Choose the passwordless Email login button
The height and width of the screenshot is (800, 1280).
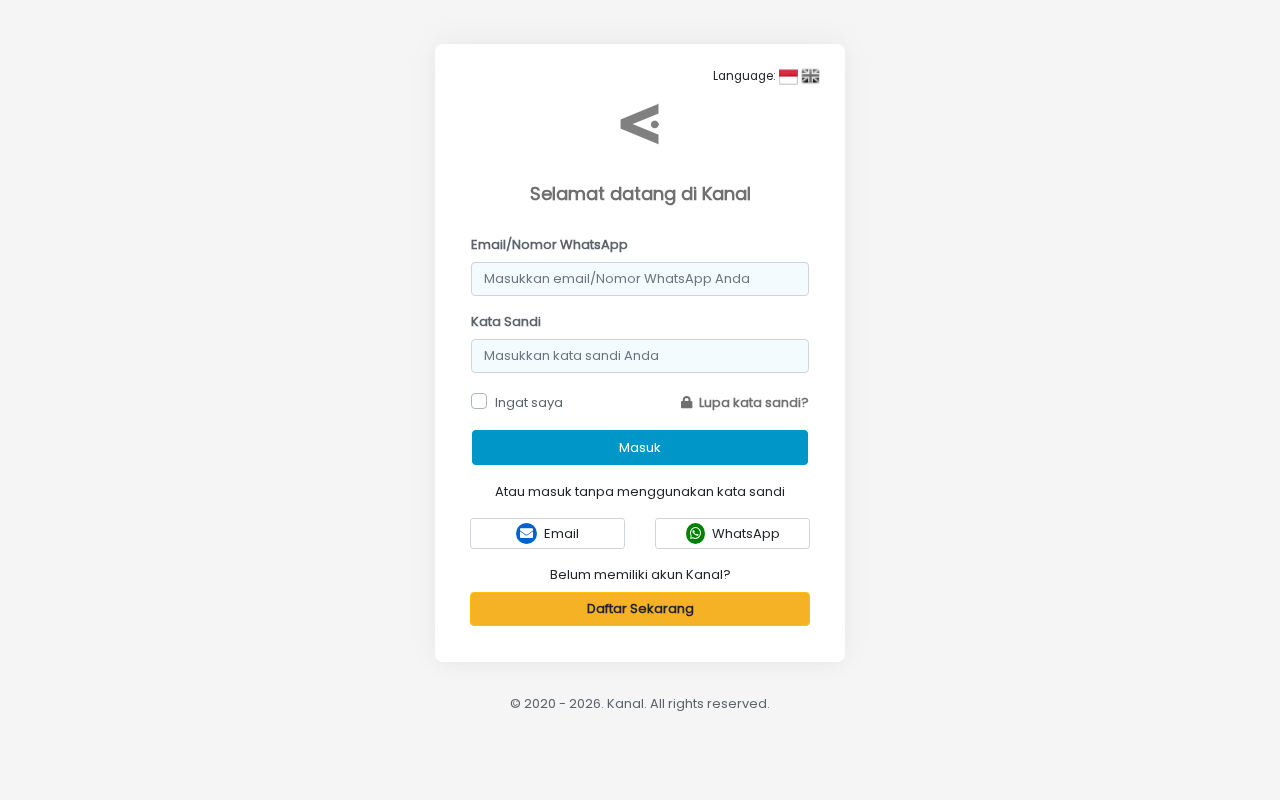pyautogui.click(x=547, y=533)
